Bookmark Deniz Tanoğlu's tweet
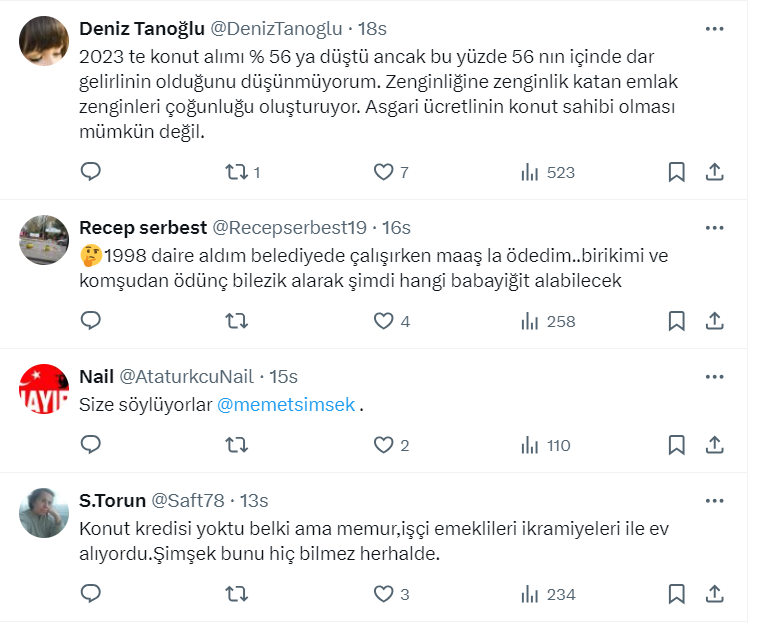The image size is (760, 623). [x=676, y=172]
